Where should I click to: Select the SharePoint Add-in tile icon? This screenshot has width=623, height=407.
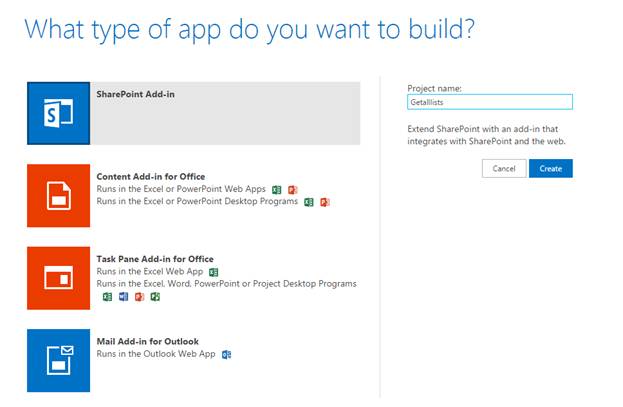point(59,114)
